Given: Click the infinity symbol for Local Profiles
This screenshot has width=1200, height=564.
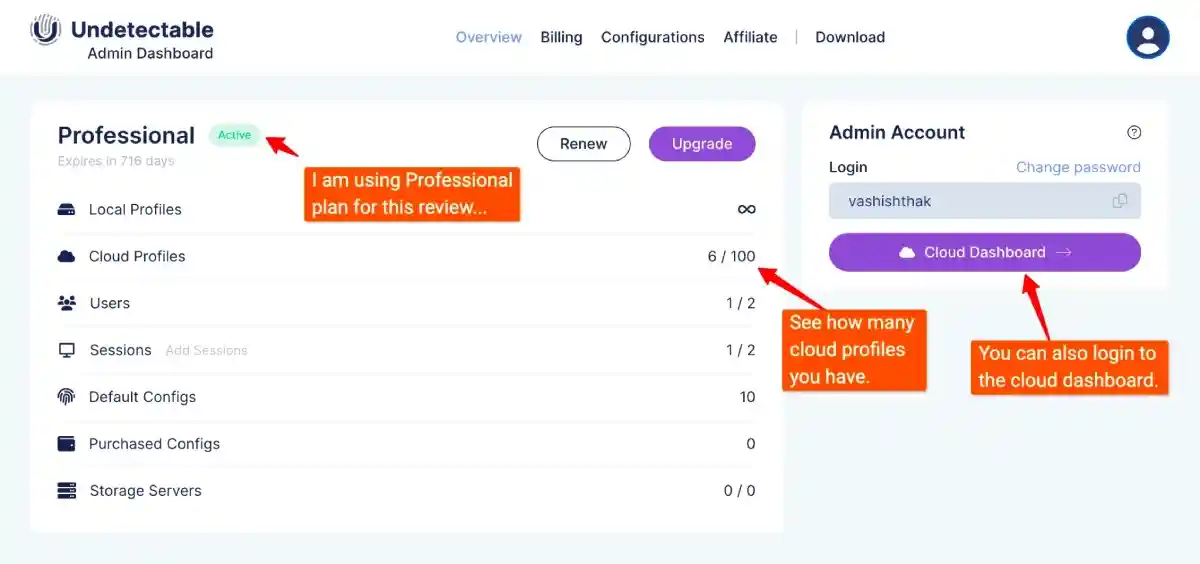Looking at the screenshot, I should tap(746, 209).
